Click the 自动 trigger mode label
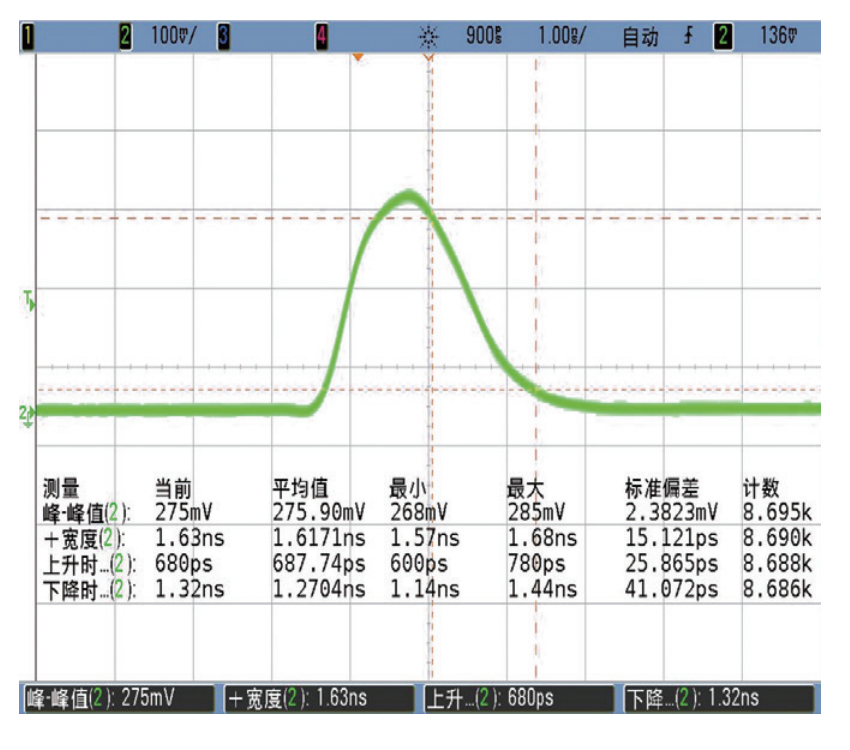The image size is (850, 750). [640, 38]
